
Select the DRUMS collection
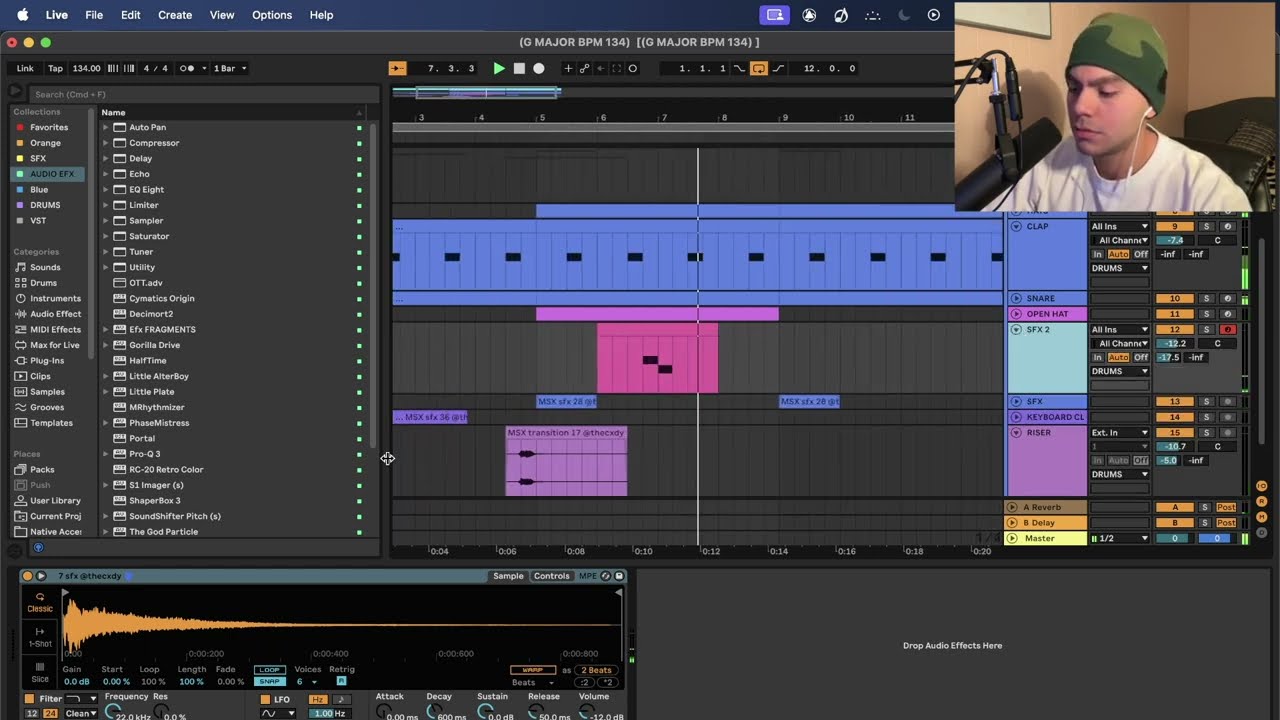pyautogui.click(x=45, y=205)
